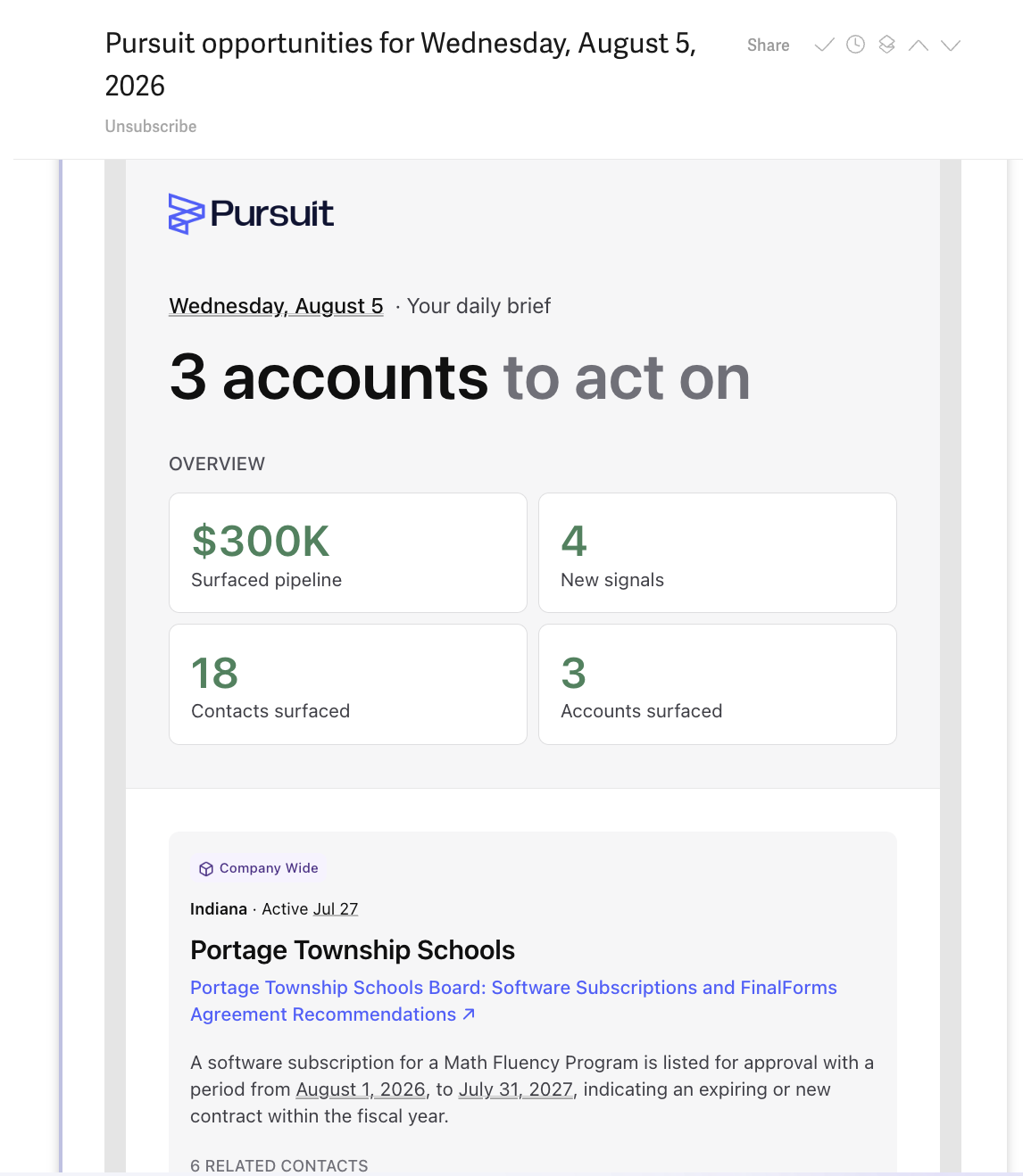Unsubscribe from this mailing list
Viewport: 1023px width, 1176px height.
[x=151, y=127]
